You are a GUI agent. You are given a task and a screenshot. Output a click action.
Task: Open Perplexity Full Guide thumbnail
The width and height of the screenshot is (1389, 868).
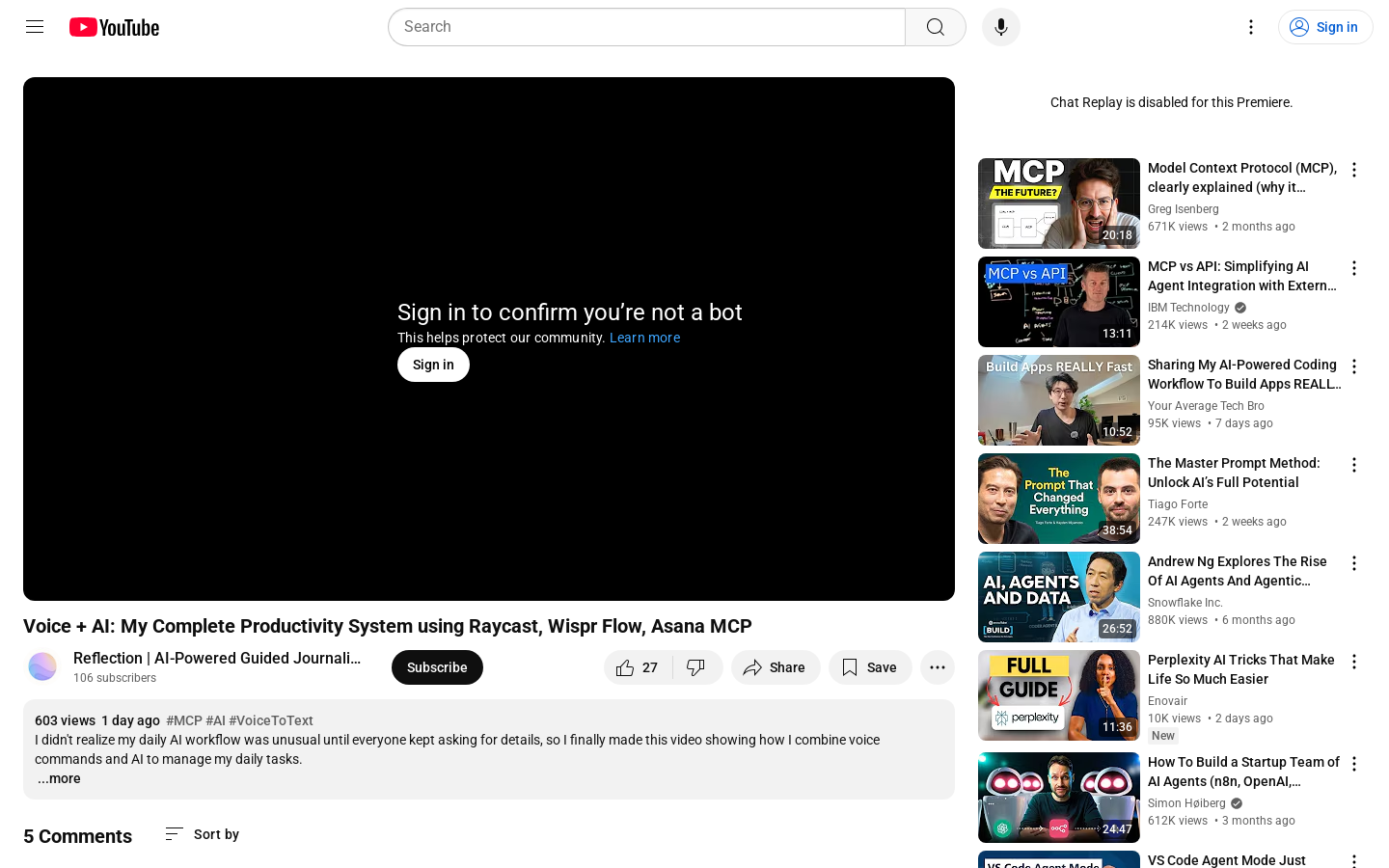point(1059,695)
